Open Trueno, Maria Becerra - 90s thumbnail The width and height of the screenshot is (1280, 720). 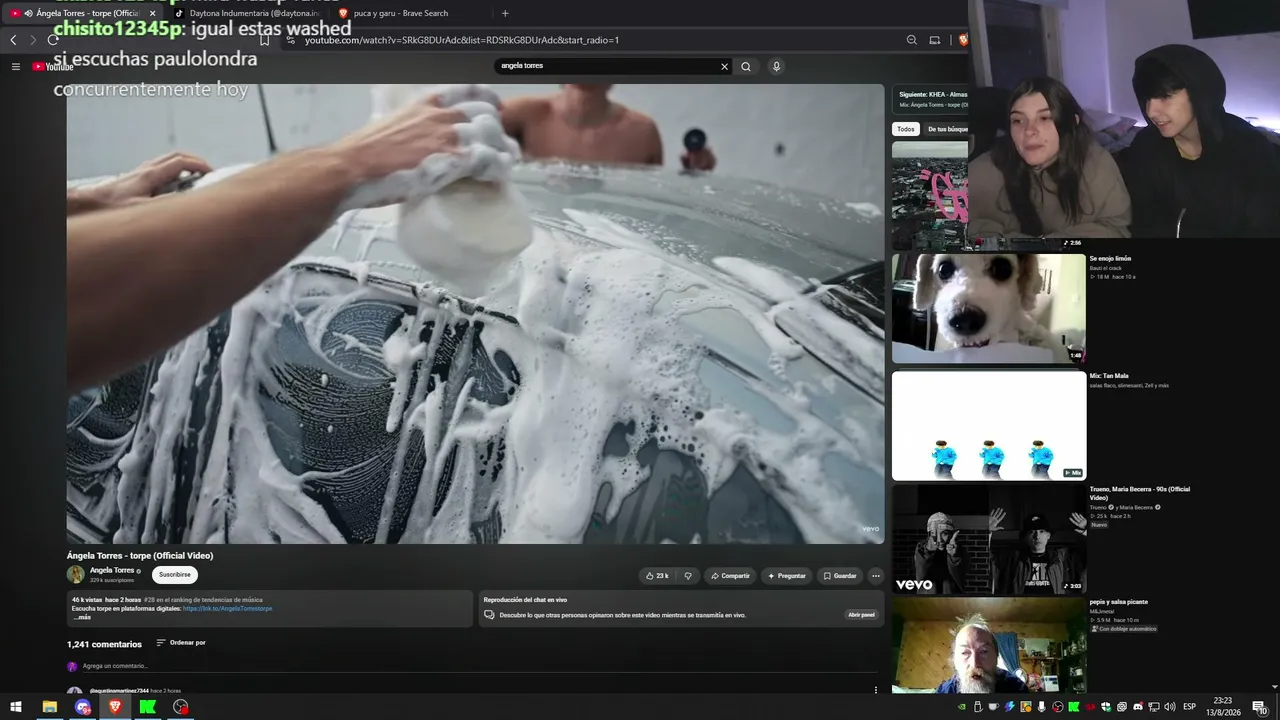988,540
